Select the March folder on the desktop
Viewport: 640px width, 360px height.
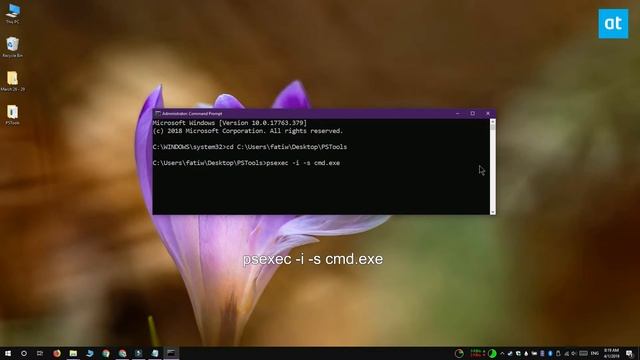click(x=13, y=80)
